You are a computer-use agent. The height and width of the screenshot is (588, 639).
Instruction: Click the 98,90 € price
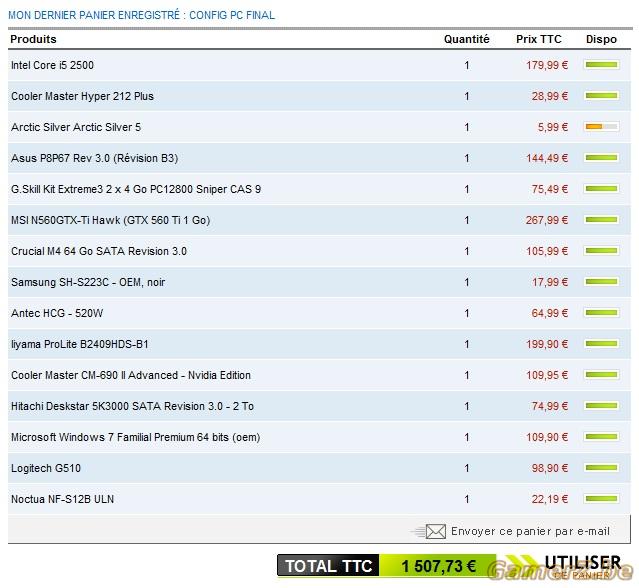pyautogui.click(x=550, y=468)
